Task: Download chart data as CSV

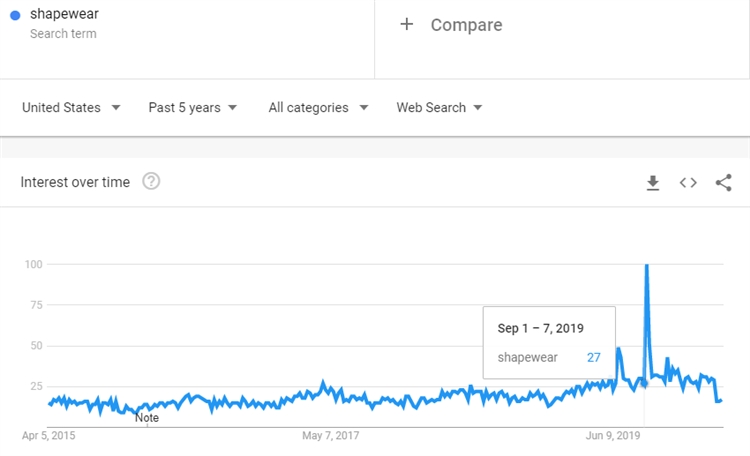Action: pyautogui.click(x=652, y=182)
